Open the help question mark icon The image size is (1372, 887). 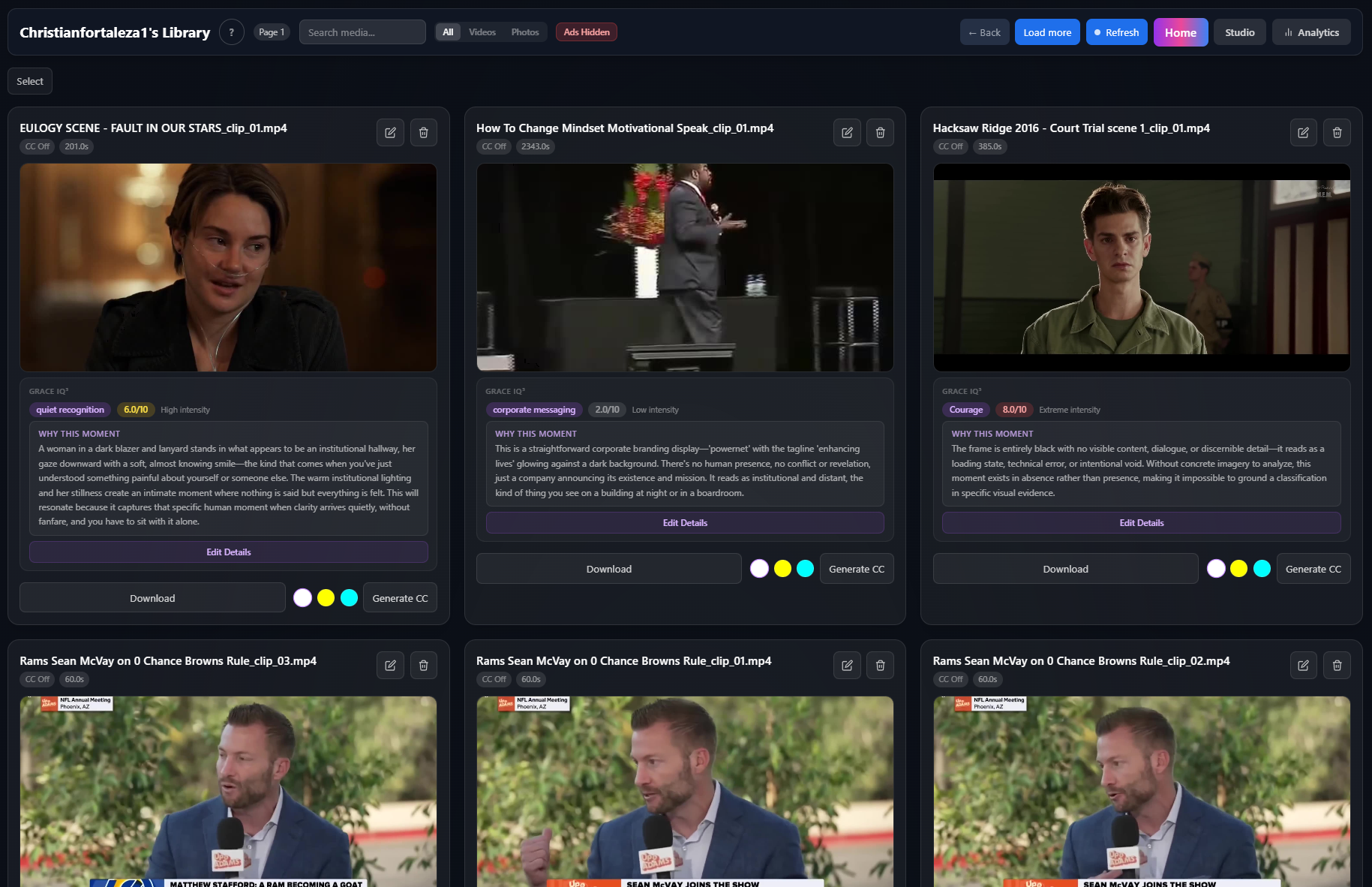coord(232,32)
